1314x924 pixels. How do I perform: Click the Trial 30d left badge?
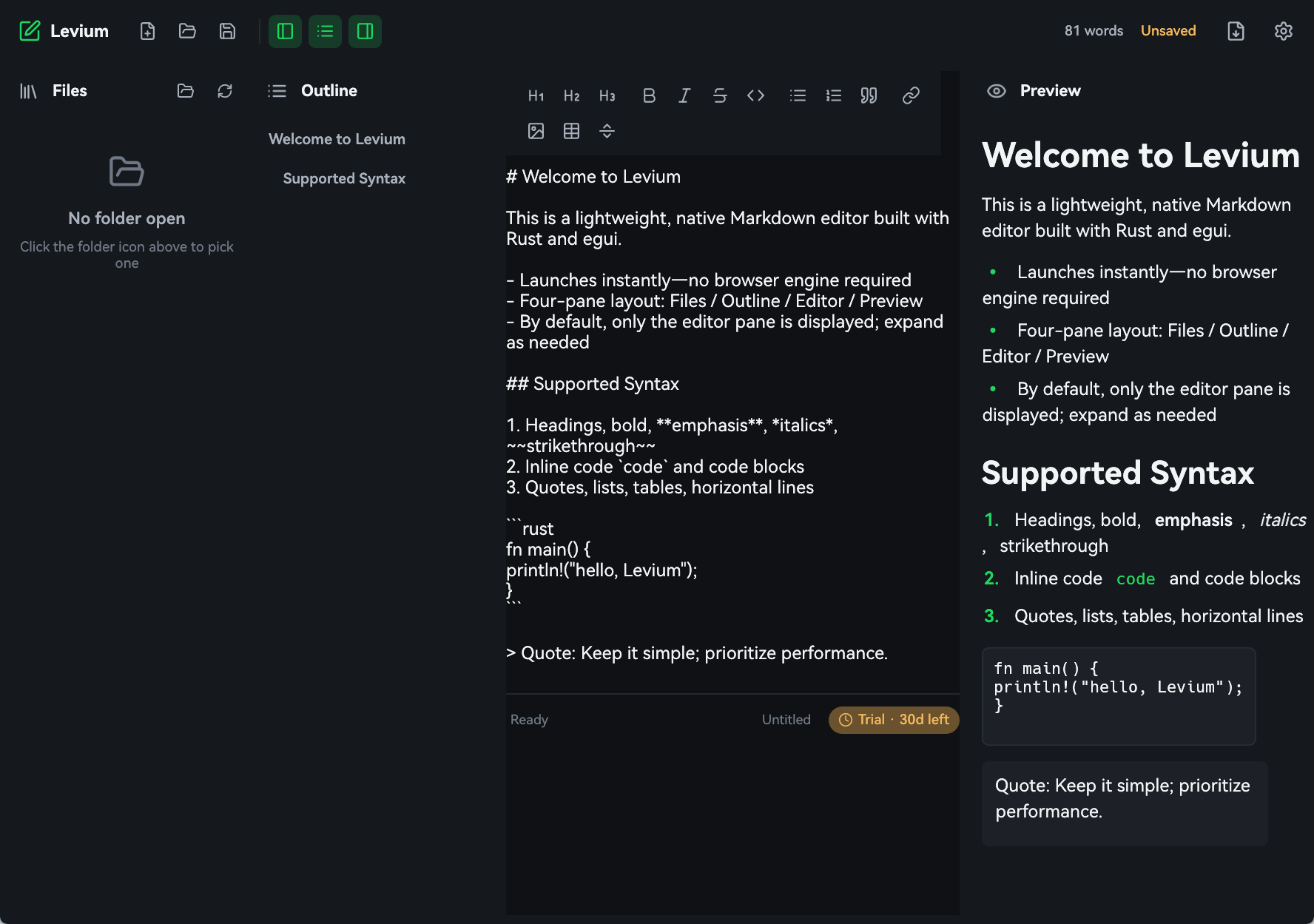pos(894,720)
